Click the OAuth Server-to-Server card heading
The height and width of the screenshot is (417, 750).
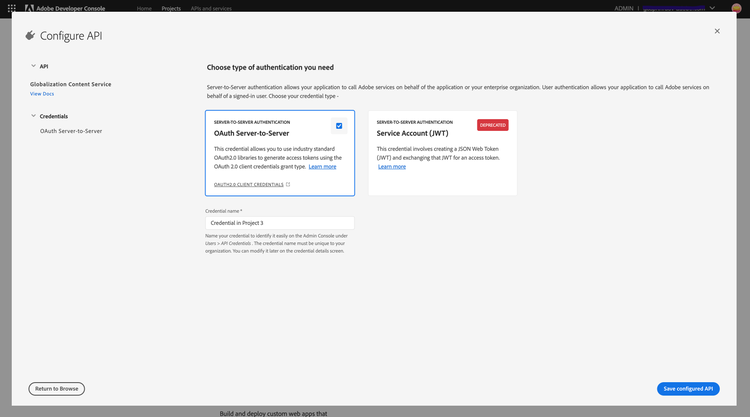tap(252, 133)
